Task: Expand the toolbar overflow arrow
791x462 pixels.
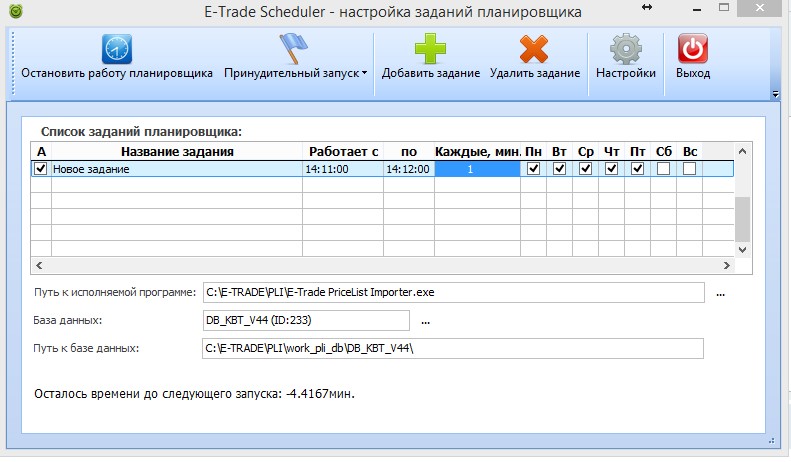Action: click(x=775, y=94)
